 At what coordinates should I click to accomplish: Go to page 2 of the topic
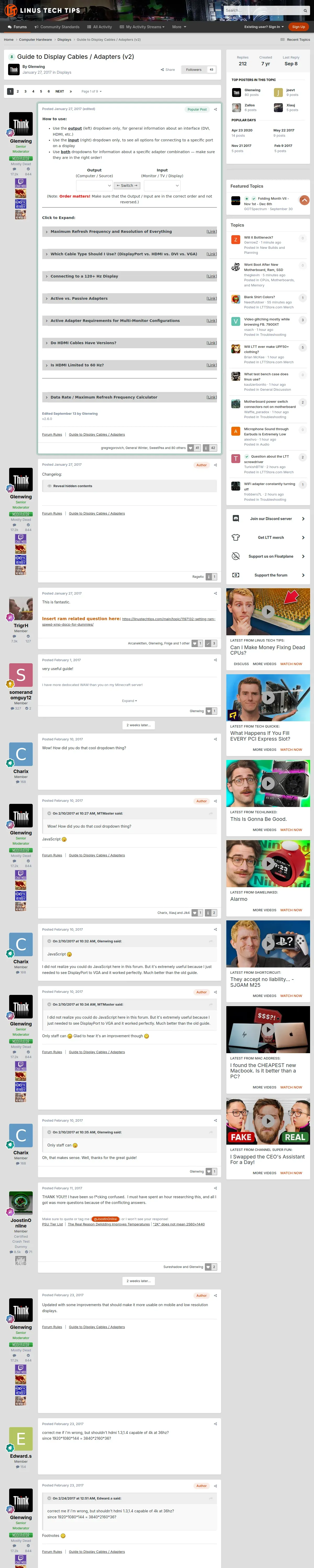click(18, 91)
